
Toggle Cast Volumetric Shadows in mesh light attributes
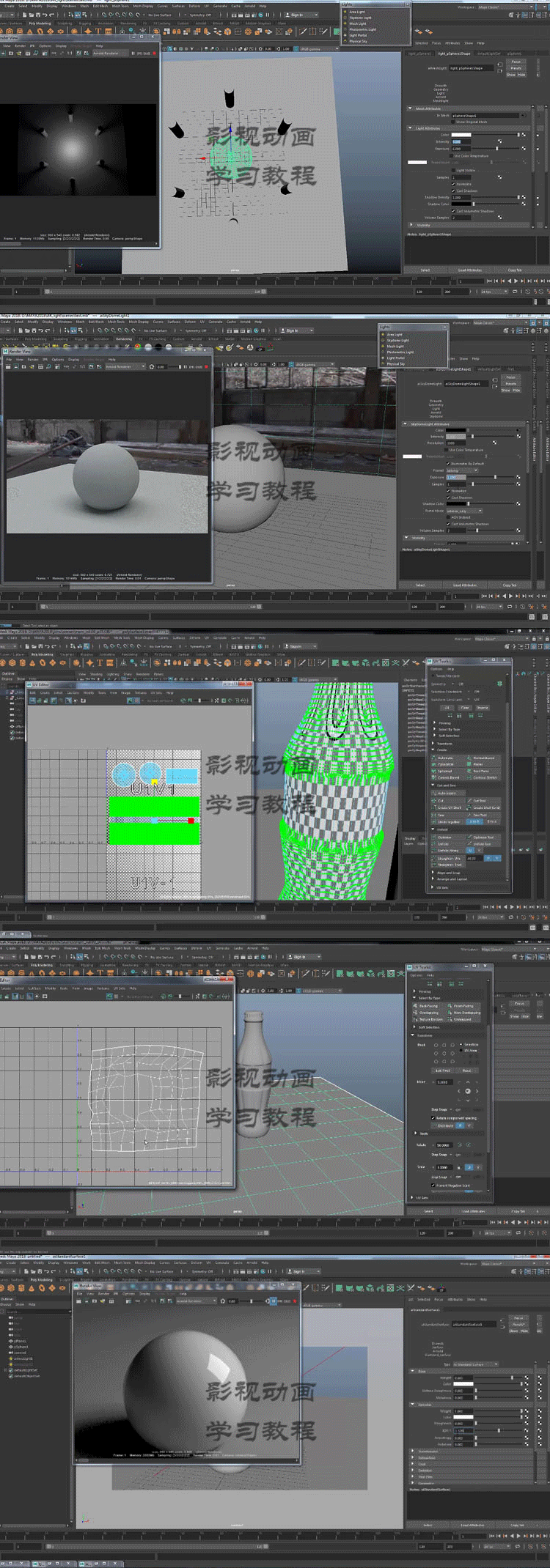point(453,211)
